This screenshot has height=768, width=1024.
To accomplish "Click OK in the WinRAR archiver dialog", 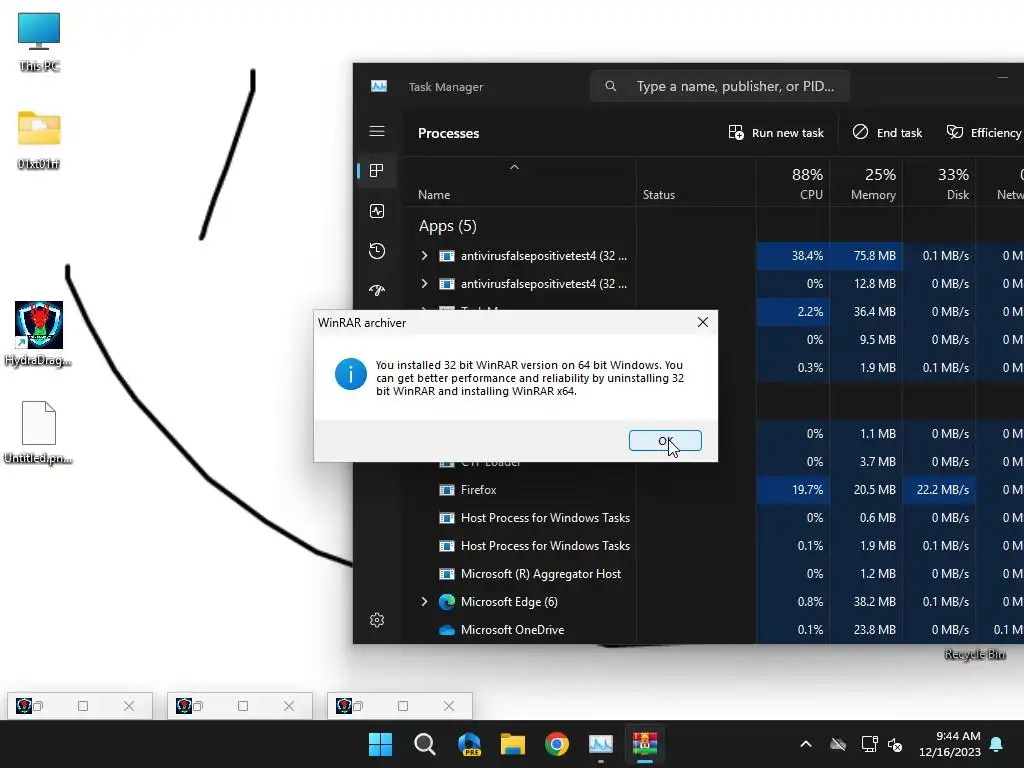I will pos(665,441).
